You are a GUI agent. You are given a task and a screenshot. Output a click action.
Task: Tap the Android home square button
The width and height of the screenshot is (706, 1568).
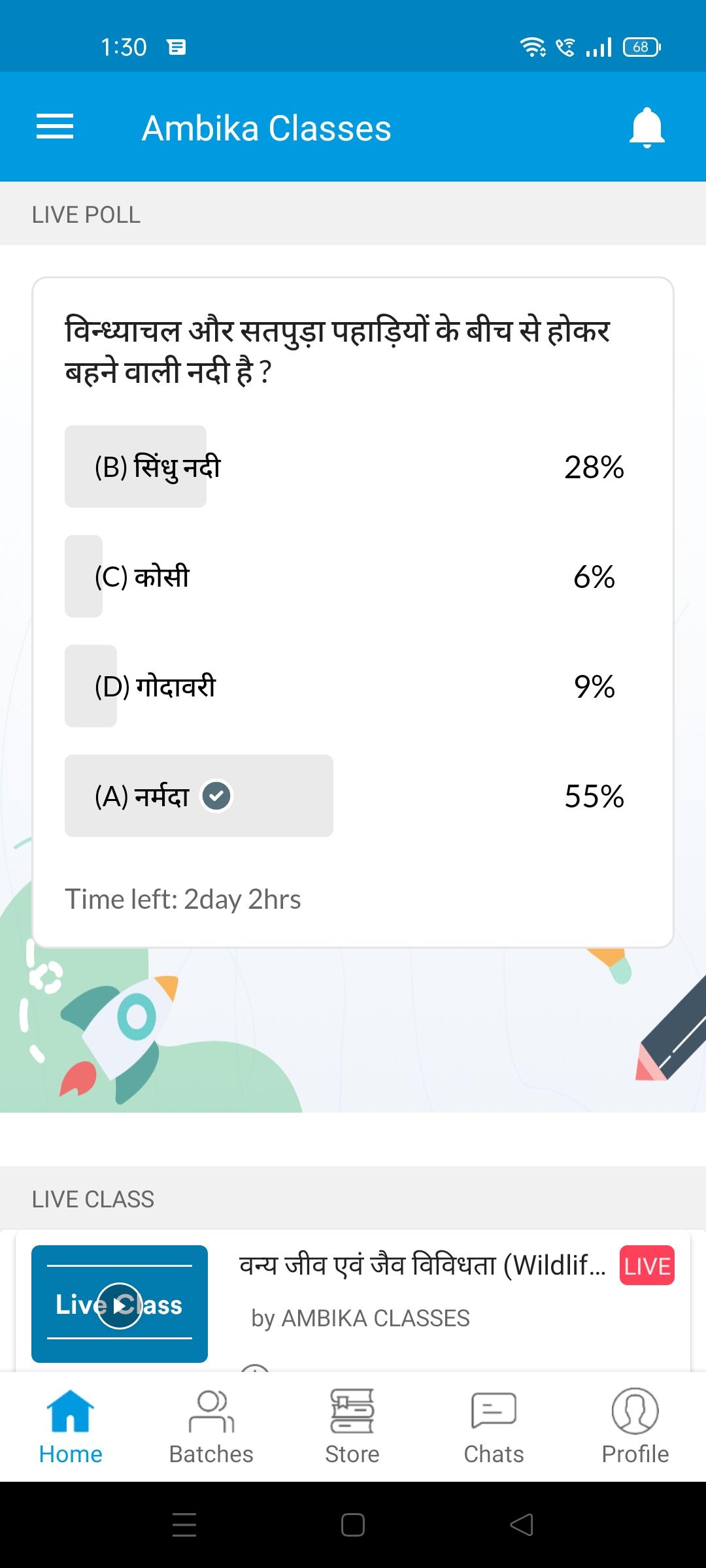pyautogui.click(x=353, y=1525)
